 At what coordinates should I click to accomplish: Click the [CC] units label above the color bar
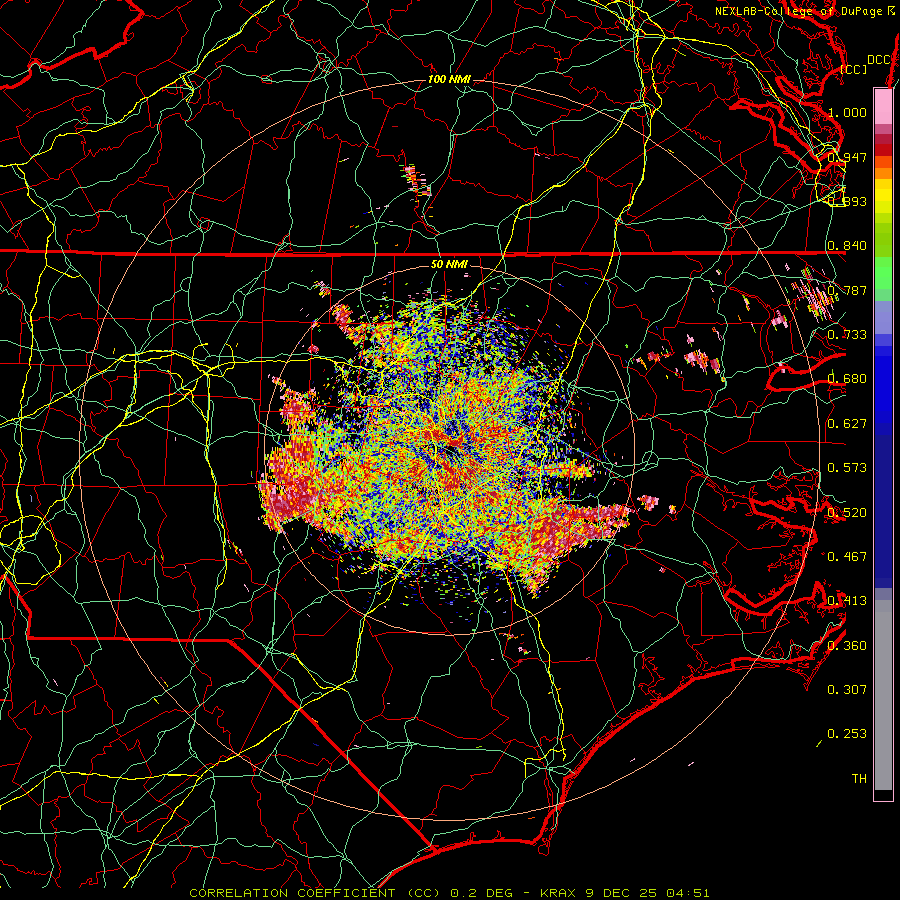pos(854,69)
